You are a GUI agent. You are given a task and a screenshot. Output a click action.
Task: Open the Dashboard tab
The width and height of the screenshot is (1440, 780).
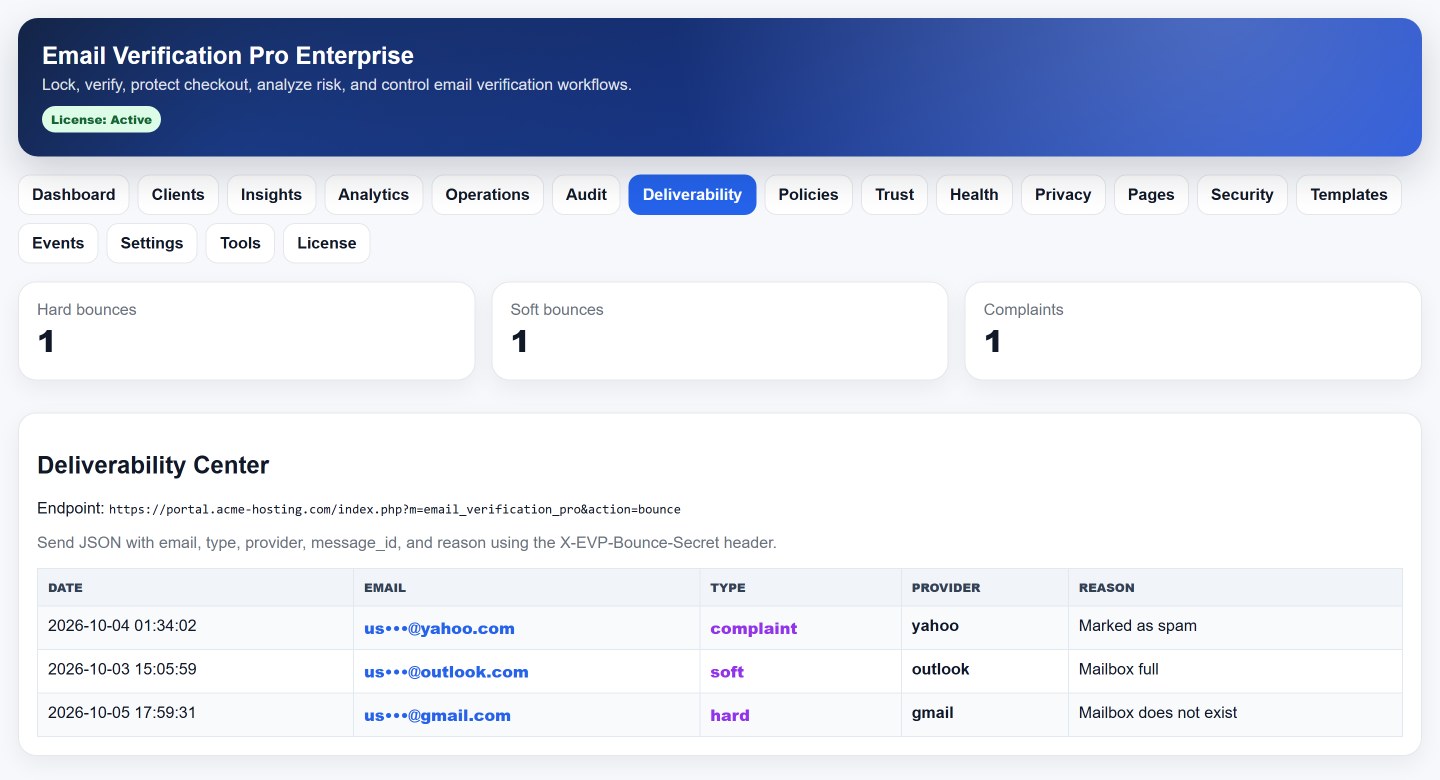74,195
